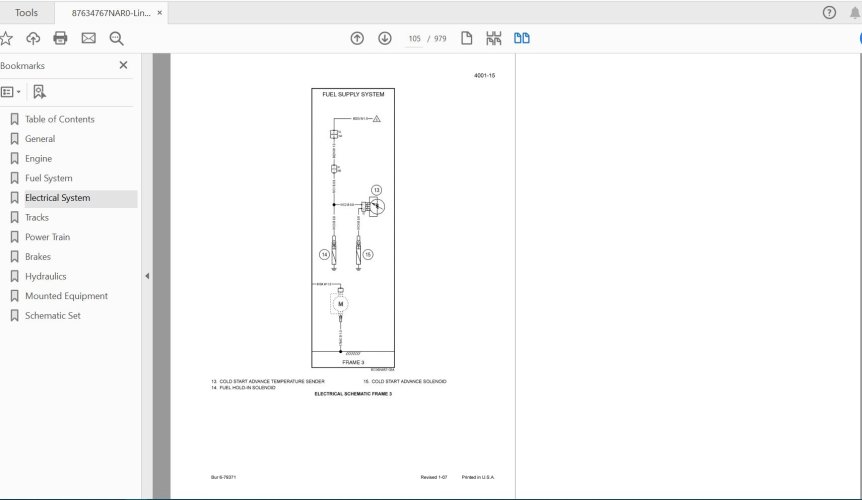
Task: Click the find current bookmark icon
Action: (x=39, y=91)
